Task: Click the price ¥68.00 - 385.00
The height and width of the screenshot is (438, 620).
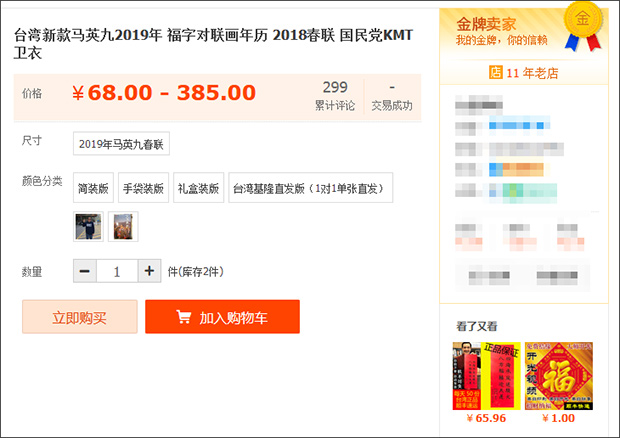Action: point(164,93)
